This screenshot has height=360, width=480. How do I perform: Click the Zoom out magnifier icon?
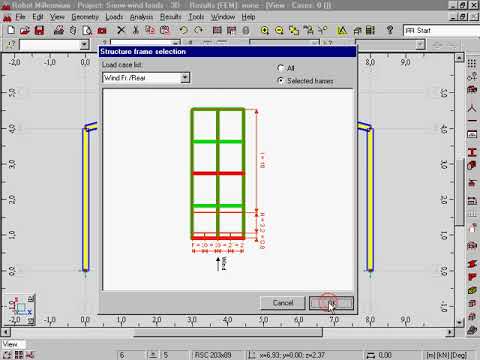[x=279, y=30]
